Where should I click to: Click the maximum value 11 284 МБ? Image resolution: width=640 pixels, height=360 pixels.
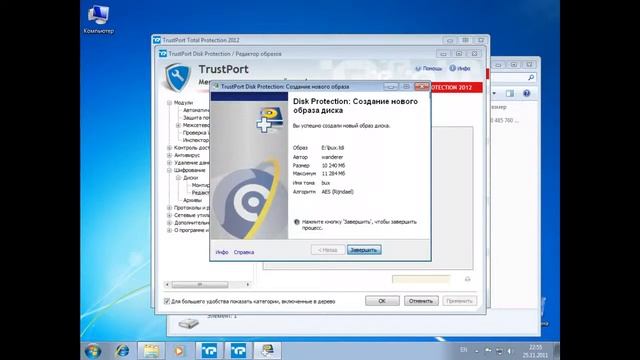point(333,174)
